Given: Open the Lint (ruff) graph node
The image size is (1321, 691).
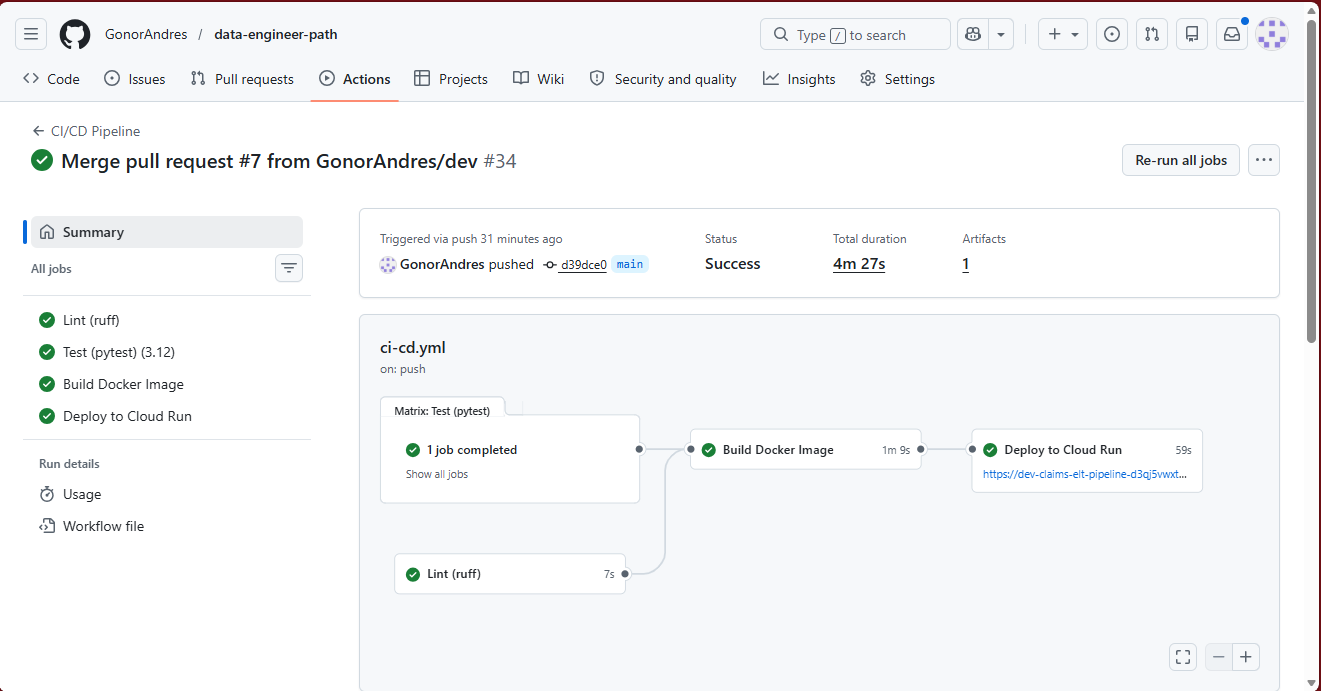Looking at the screenshot, I should (x=510, y=574).
